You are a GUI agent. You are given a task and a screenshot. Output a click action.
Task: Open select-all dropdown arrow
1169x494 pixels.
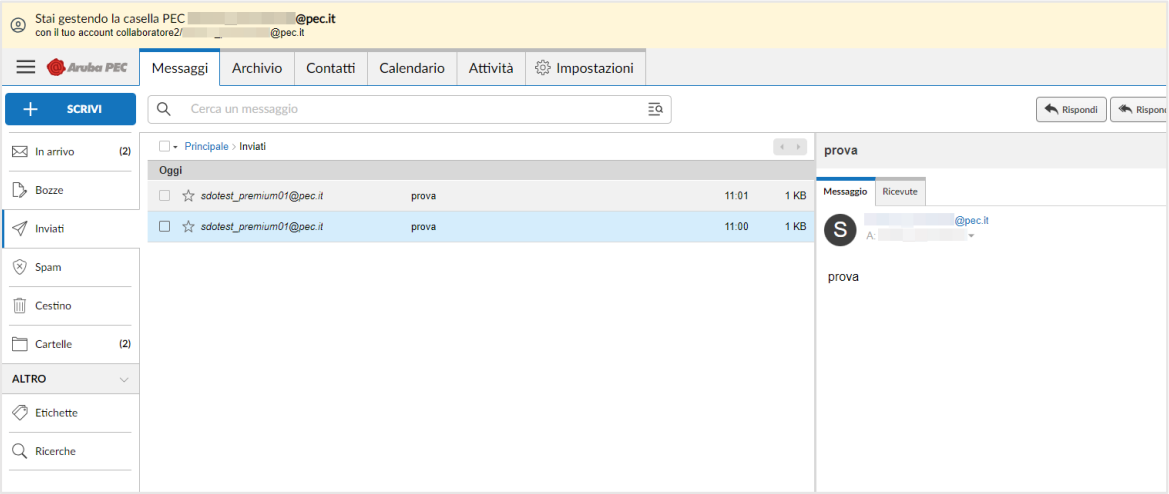176,147
